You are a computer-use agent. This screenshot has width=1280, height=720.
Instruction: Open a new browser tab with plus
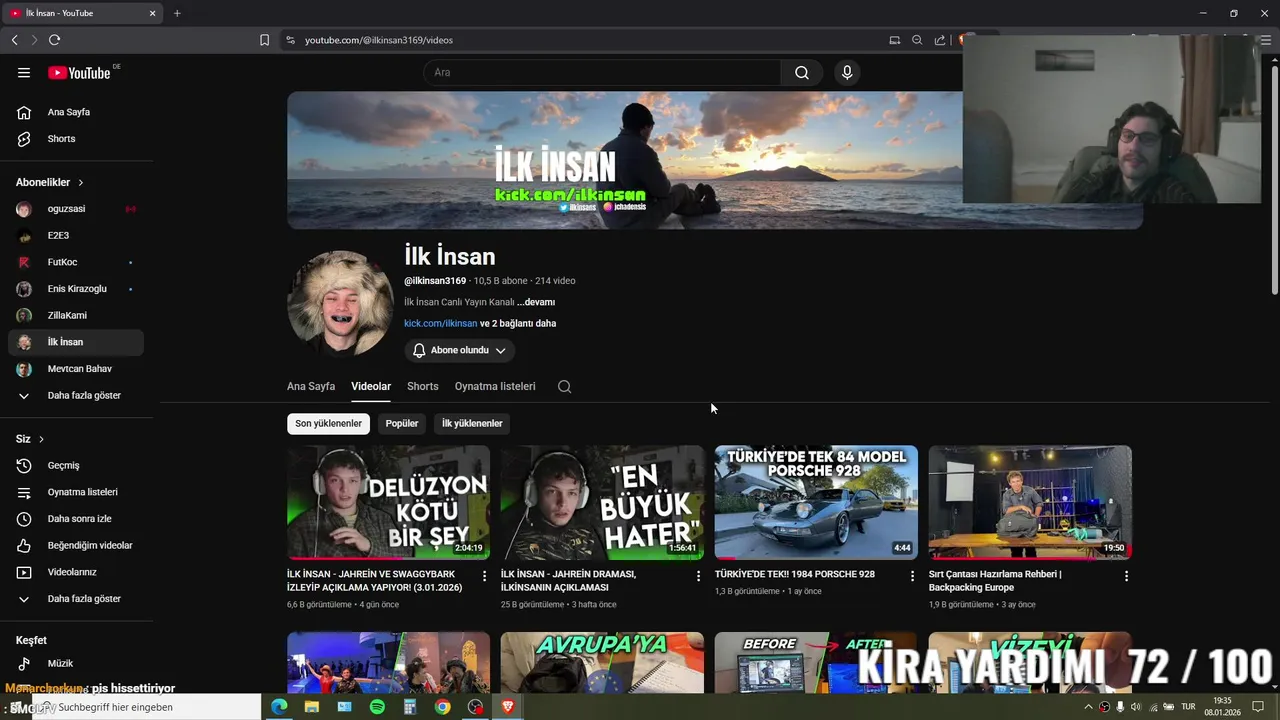[x=177, y=13]
